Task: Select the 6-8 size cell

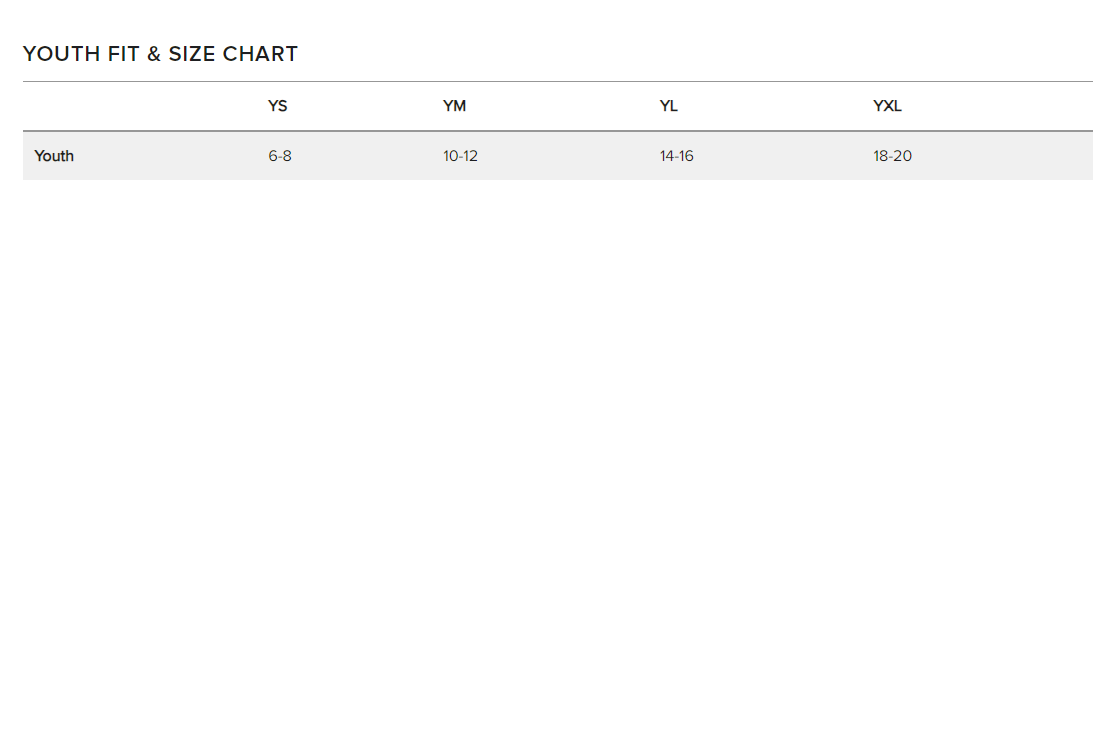Action: (280, 156)
